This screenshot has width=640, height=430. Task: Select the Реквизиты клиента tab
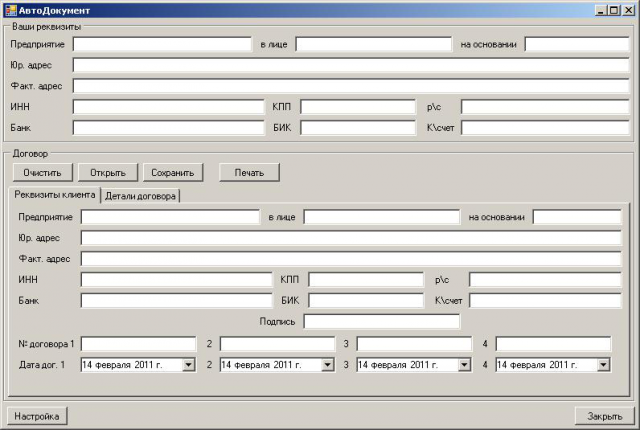point(55,195)
